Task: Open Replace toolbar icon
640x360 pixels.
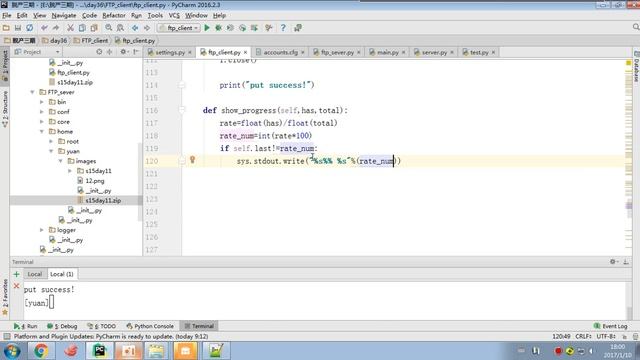Action: click(x=120, y=28)
